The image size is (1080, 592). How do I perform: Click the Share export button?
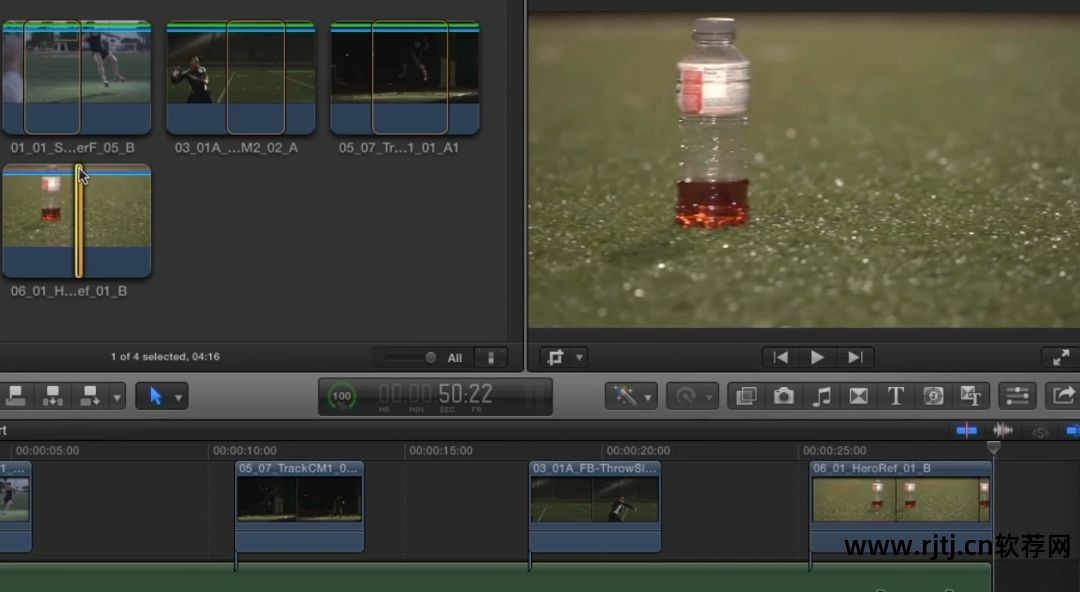[x=1063, y=396]
